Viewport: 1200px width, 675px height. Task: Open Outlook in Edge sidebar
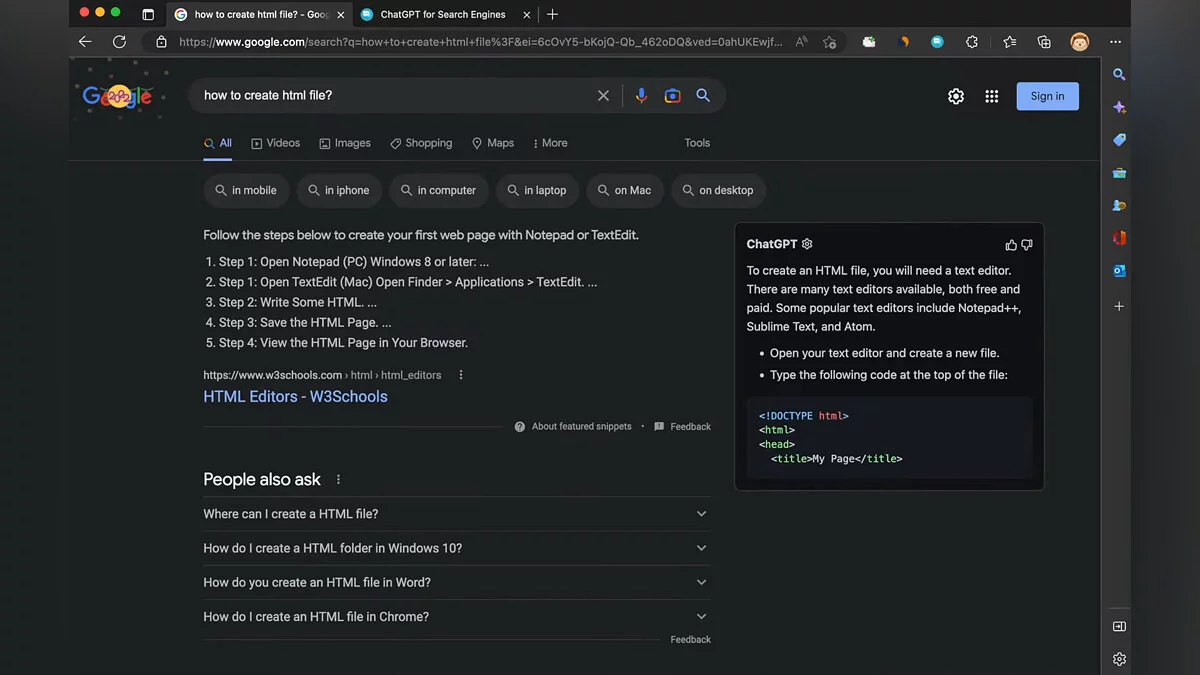1119,271
